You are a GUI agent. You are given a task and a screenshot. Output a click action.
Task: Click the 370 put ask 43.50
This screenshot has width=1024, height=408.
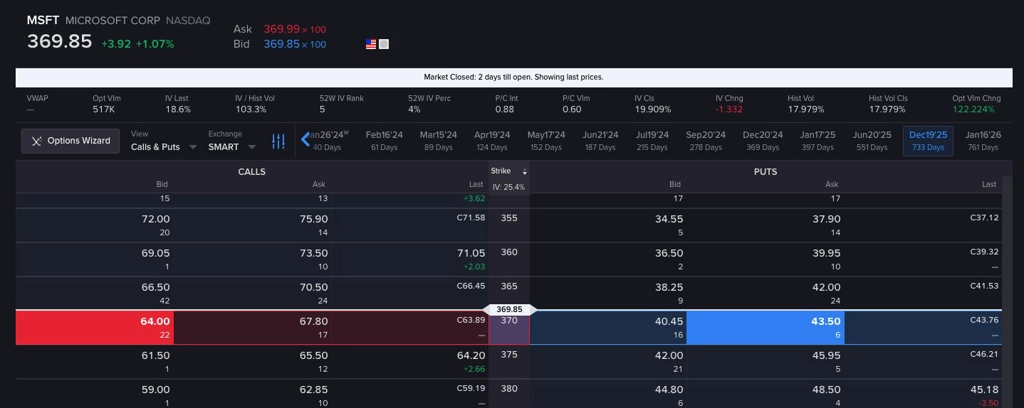coord(765,328)
